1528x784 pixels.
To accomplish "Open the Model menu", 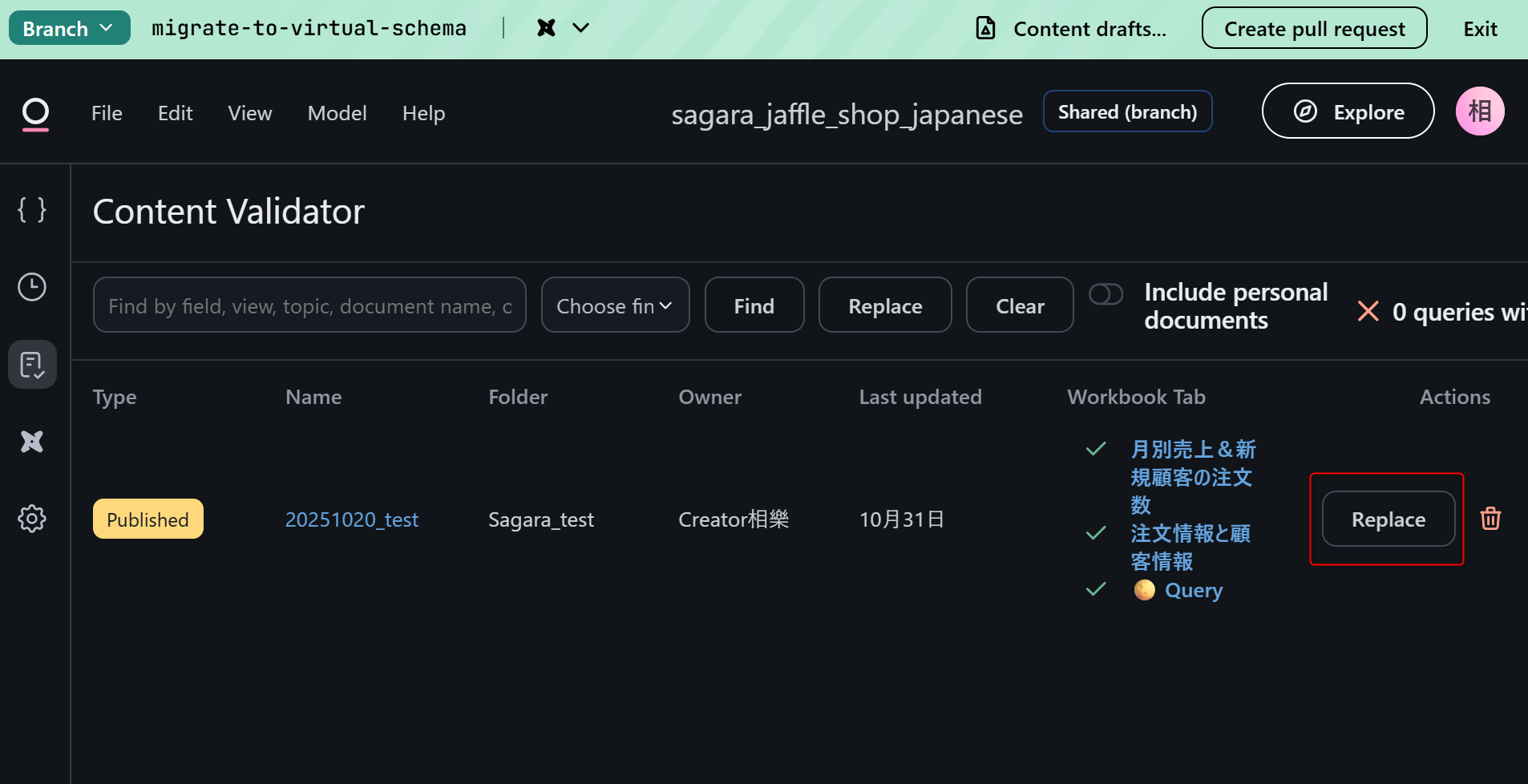I will pos(337,114).
